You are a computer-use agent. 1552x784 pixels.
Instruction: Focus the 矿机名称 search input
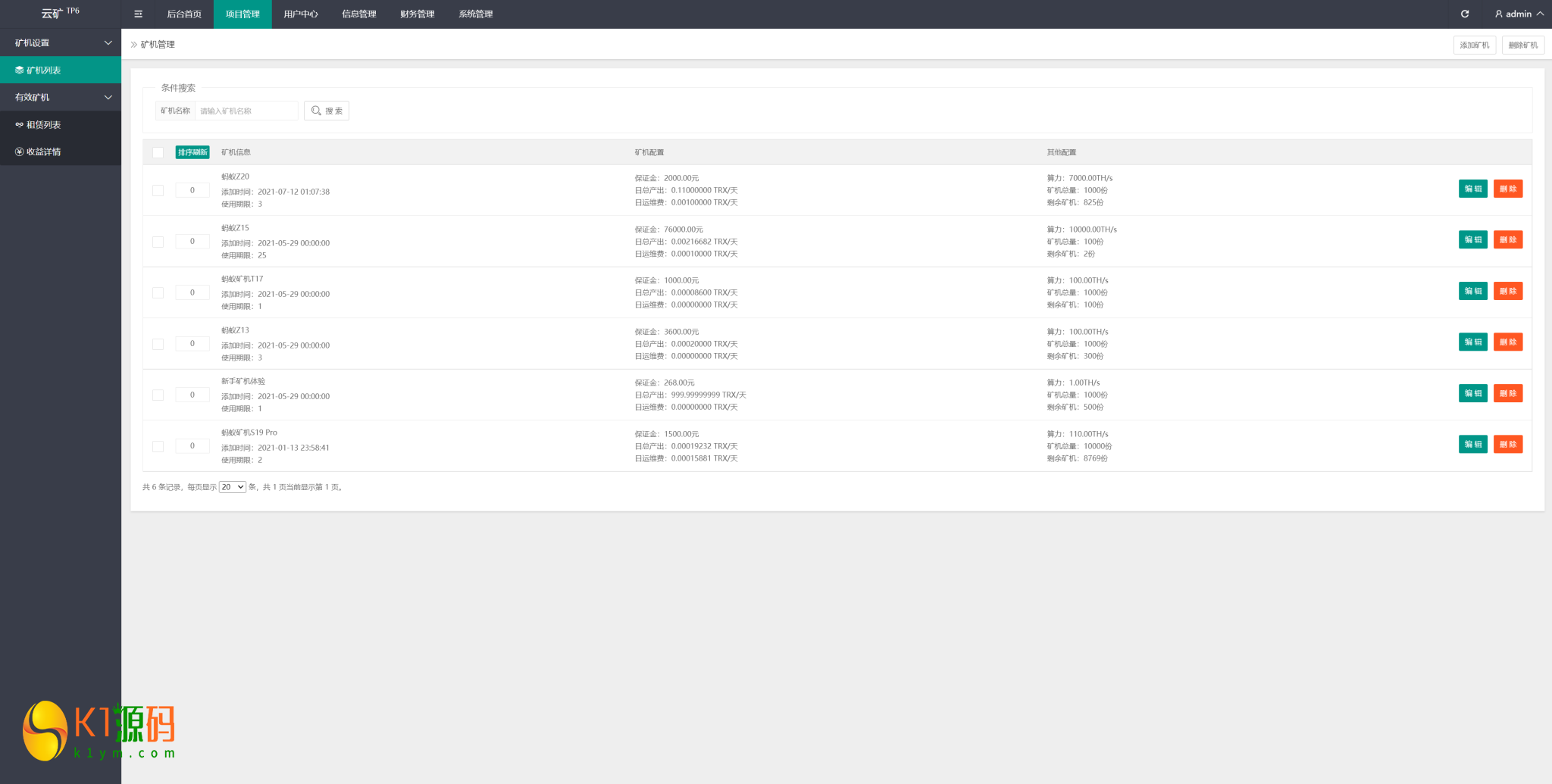click(246, 111)
